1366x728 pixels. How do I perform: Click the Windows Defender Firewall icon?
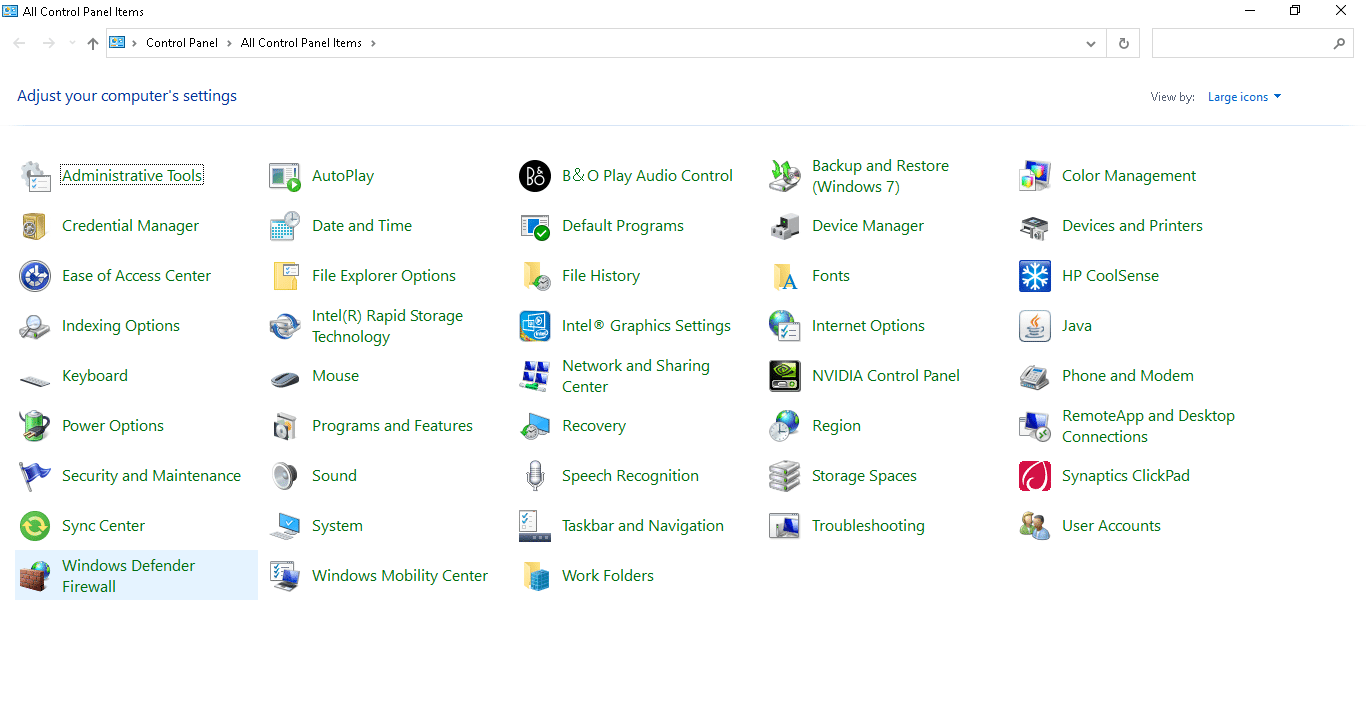coord(35,576)
